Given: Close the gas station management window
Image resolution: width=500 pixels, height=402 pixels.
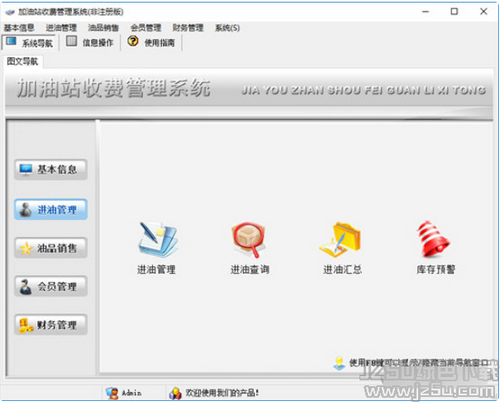Looking at the screenshot, I should pos(483,12).
